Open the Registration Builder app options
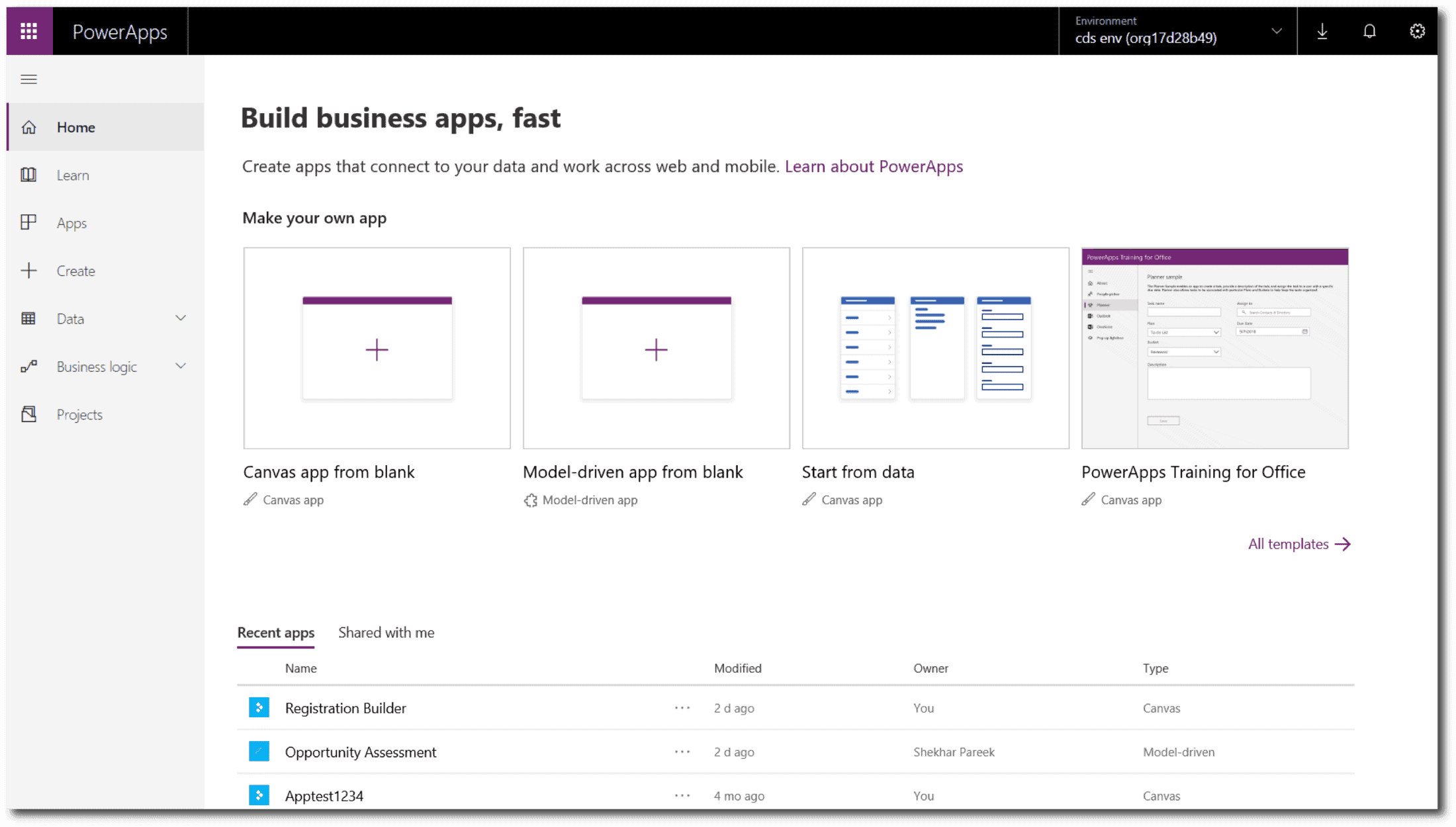This screenshot has height=827, width=1456. click(681, 707)
